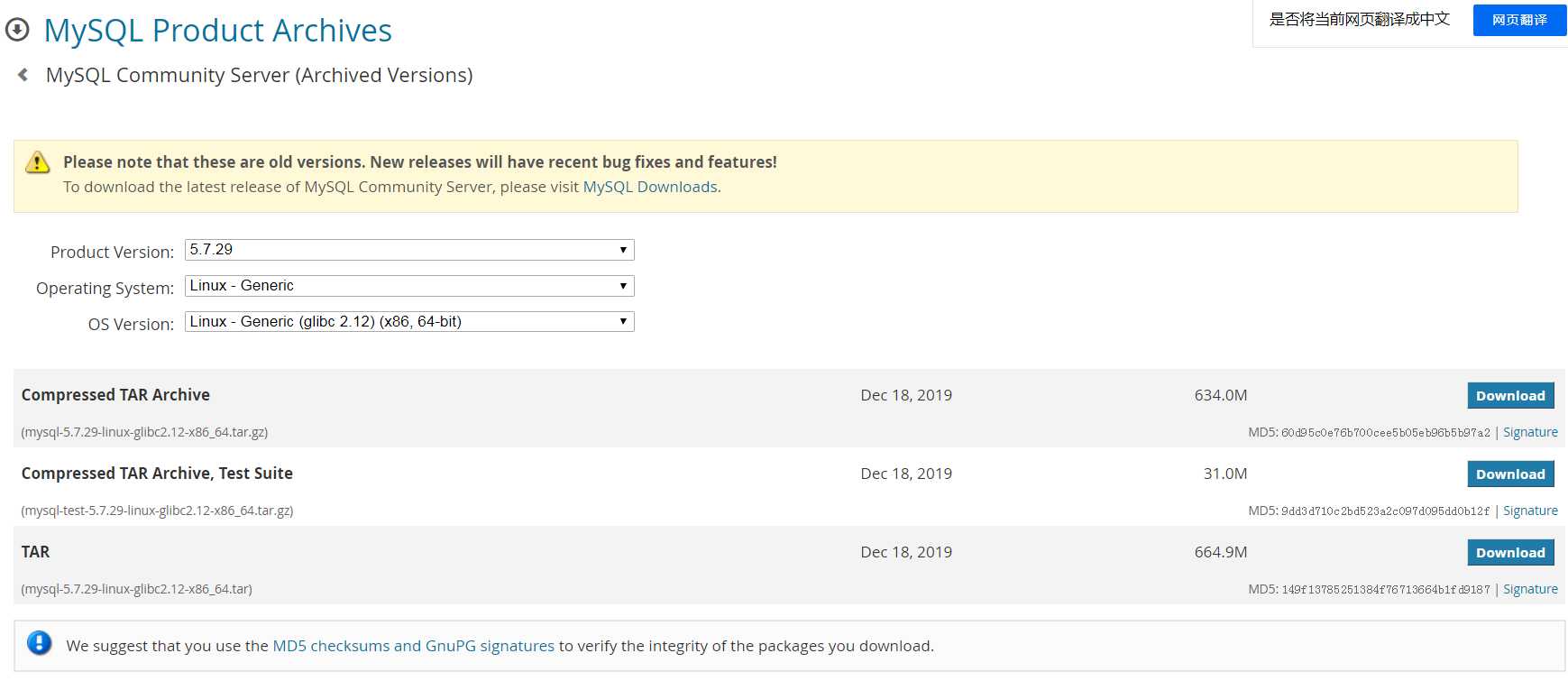Click filename mysql-test-5.7.29-linux-glibc2.12-x86_64.tar.gz
Viewport: 1568px width, 681px height.
(157, 511)
